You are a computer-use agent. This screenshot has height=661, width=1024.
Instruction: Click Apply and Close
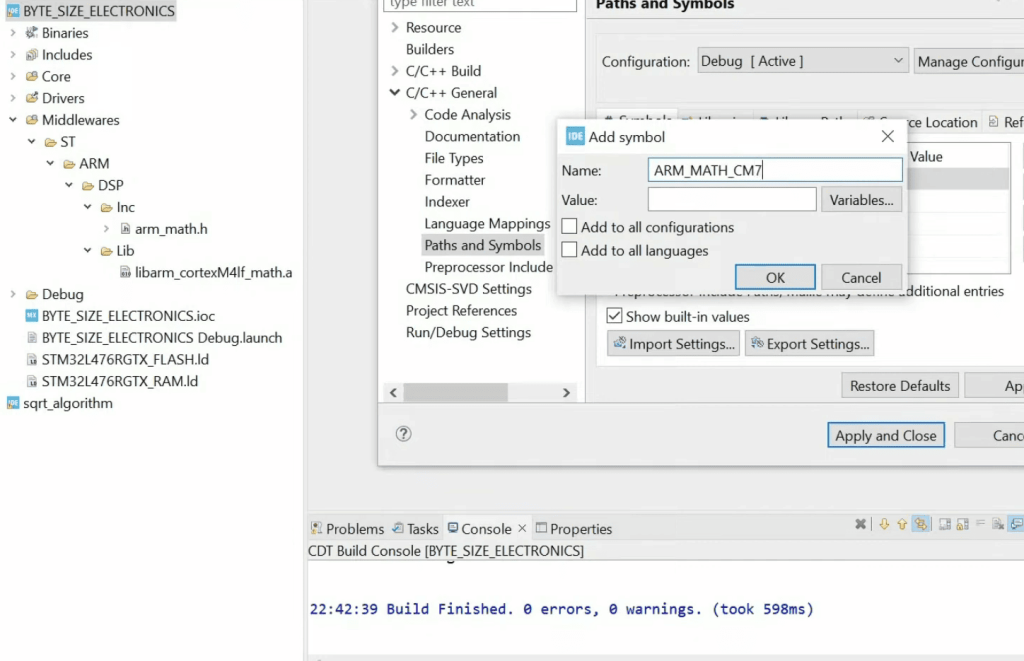pos(885,434)
